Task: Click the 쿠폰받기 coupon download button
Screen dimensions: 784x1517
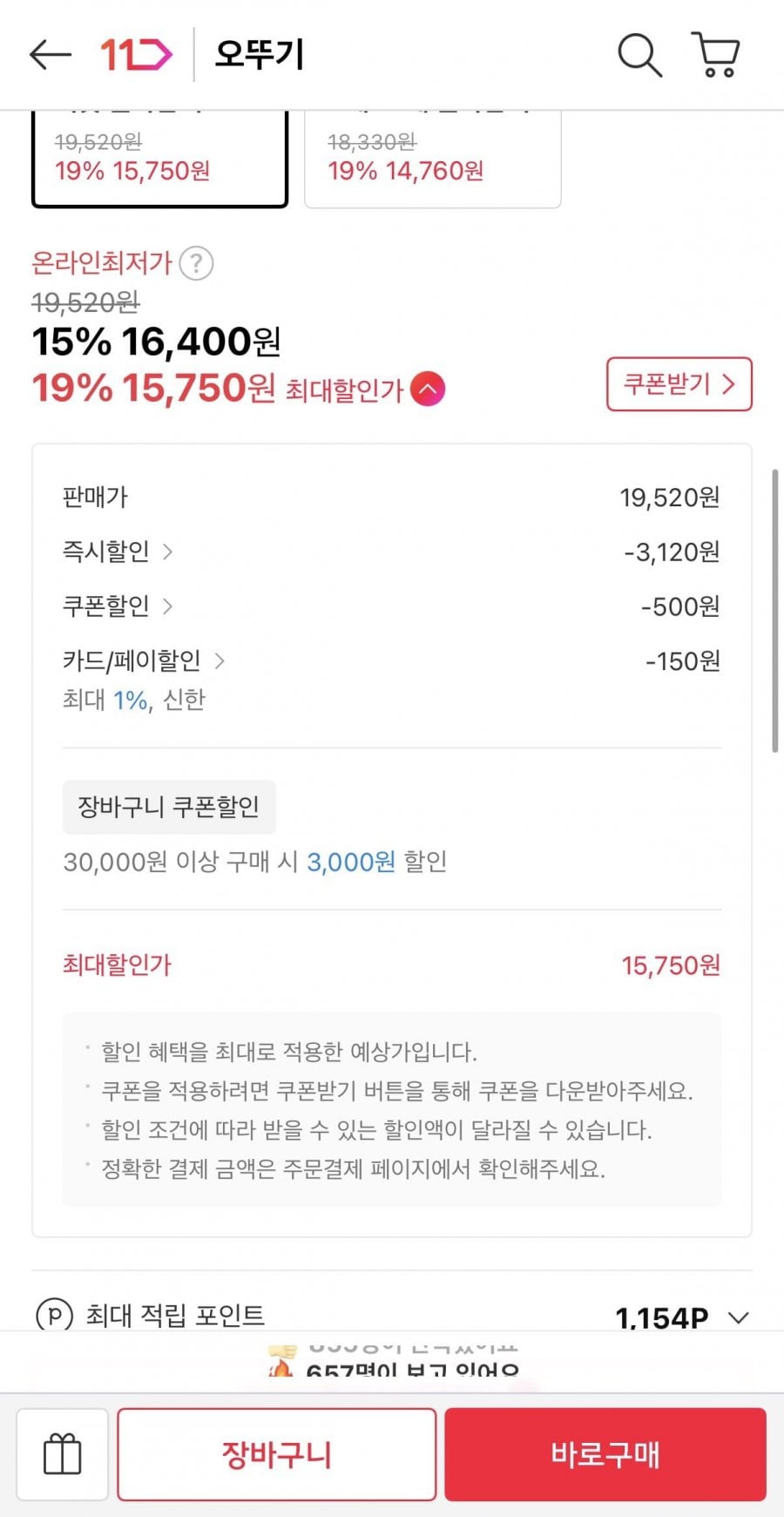Action: click(x=679, y=384)
